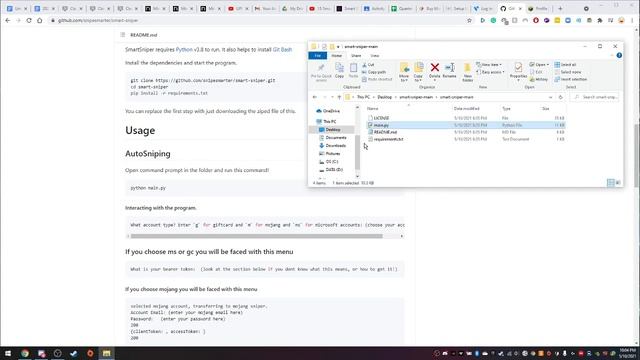Click Chrome reload page button
Image resolution: width=640 pixels, height=360 pixels.
click(29, 20)
